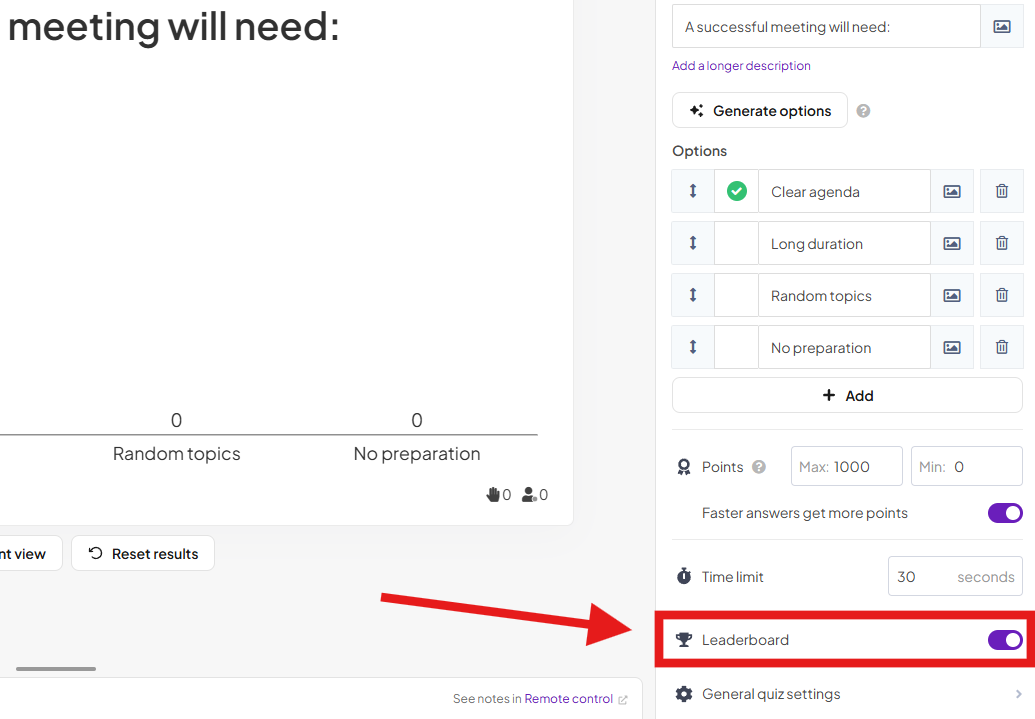Screen dimensions: 1035x719
Task: Click image icon beside question title field
Action: (1001, 27)
